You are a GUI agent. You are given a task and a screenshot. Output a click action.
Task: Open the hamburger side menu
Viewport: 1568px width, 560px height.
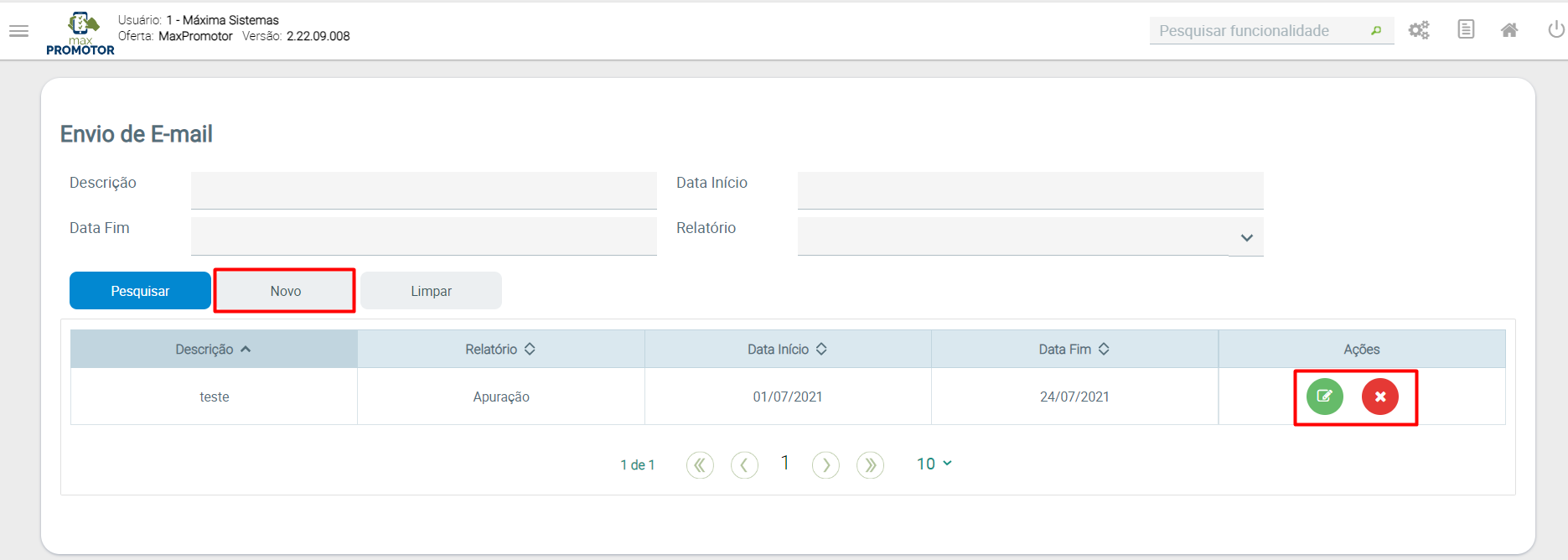[18, 31]
